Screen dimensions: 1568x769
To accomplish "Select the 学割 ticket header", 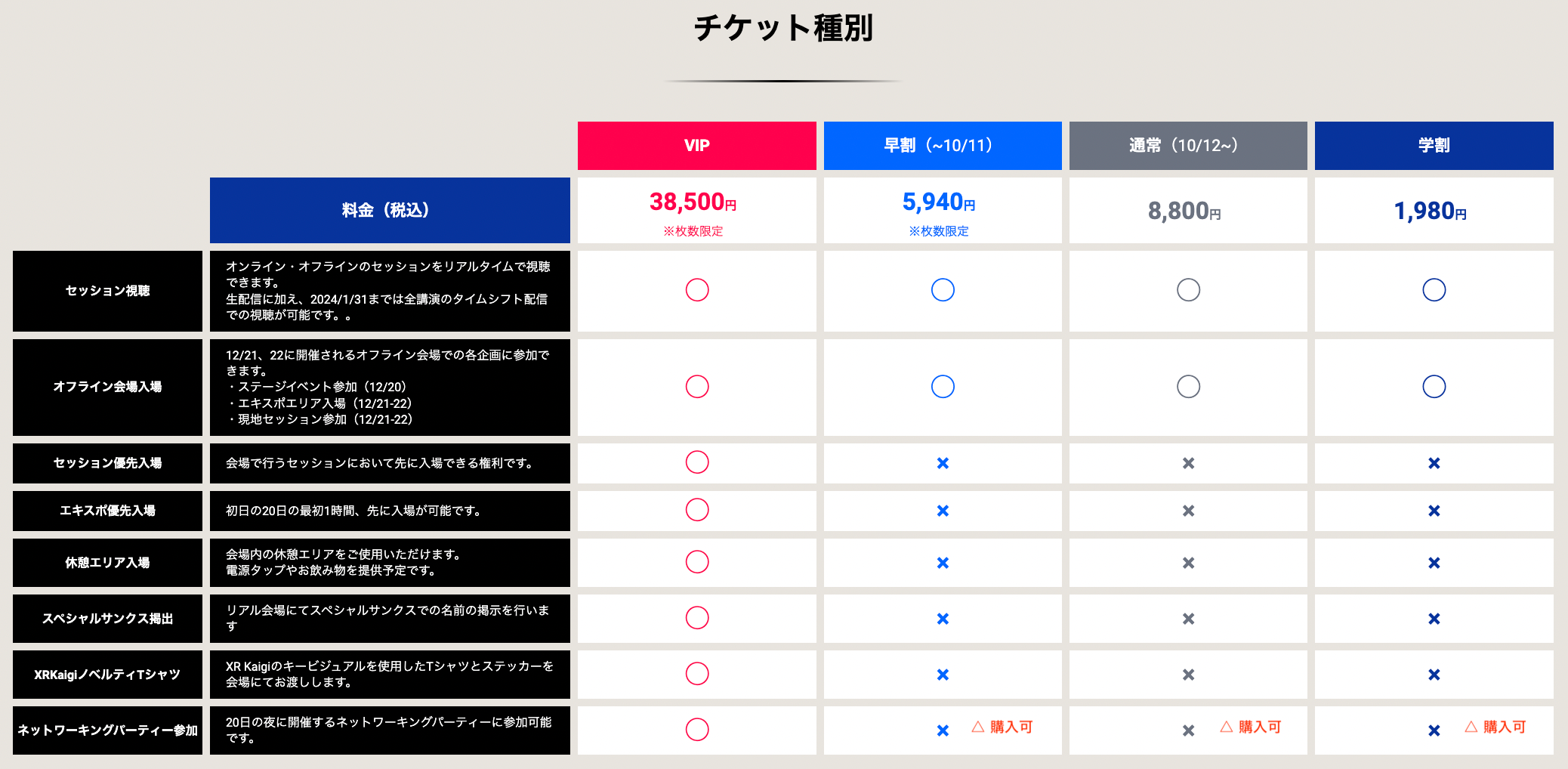I will (x=1434, y=145).
